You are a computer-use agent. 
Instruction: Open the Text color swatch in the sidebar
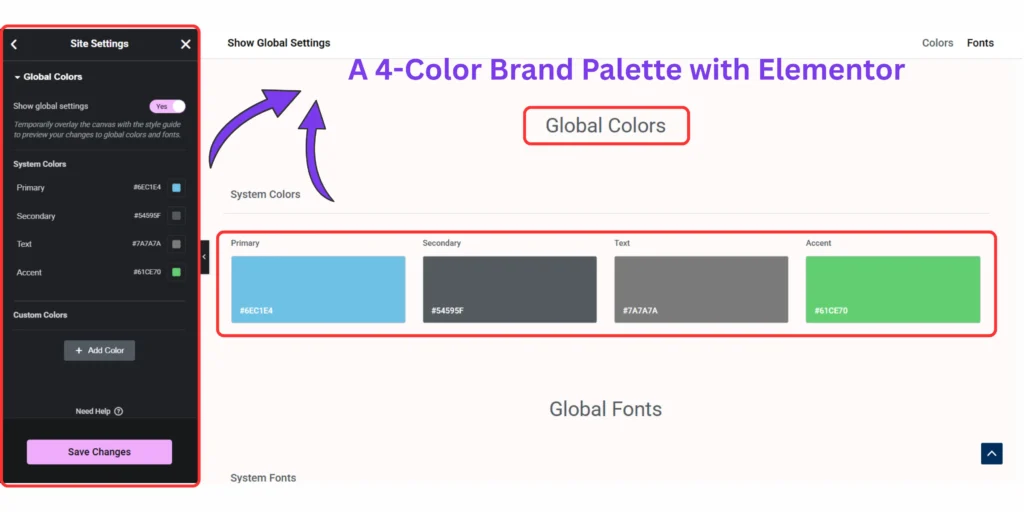pyautogui.click(x=176, y=244)
